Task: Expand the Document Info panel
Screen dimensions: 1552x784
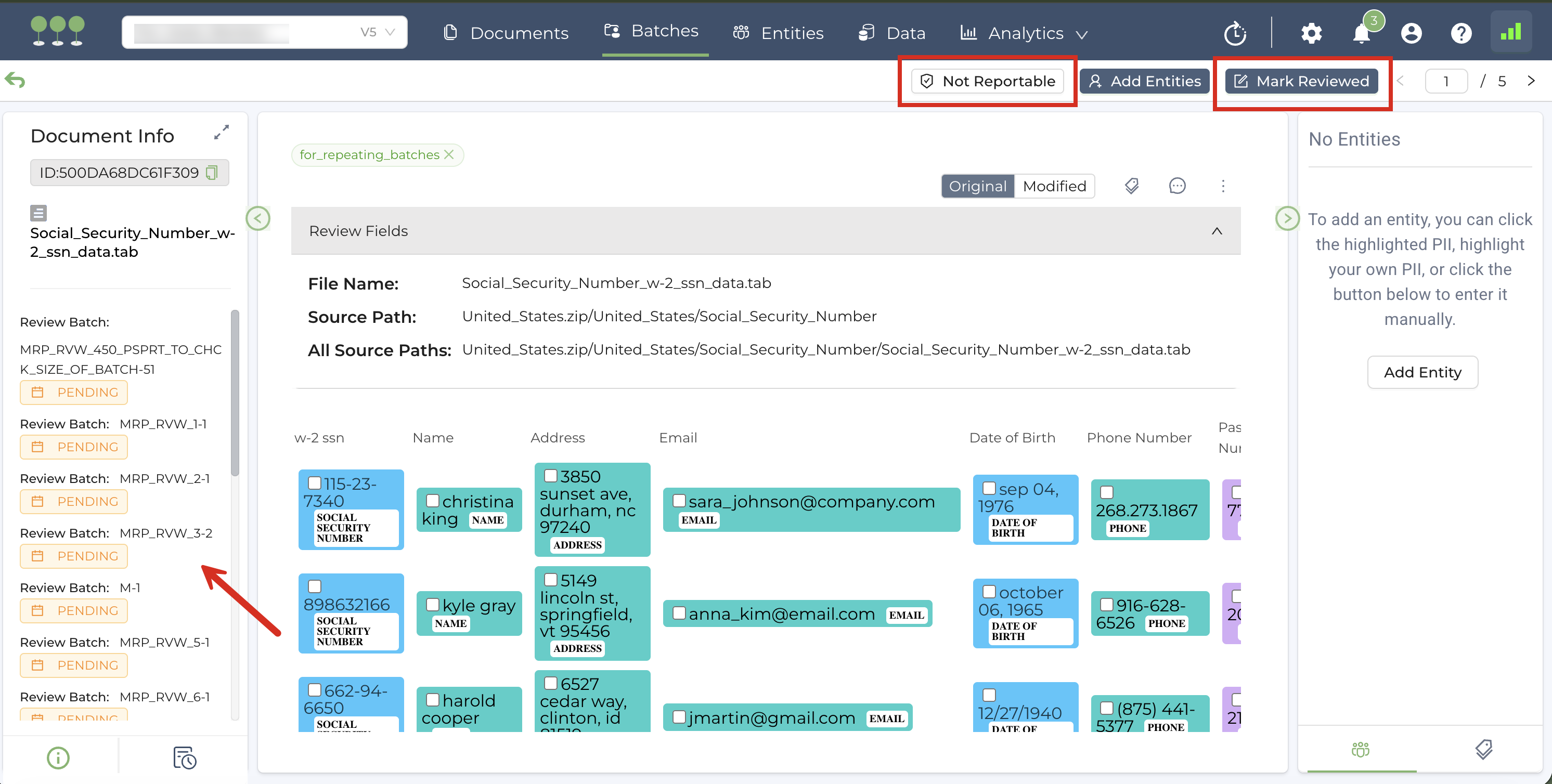Action: [221, 132]
